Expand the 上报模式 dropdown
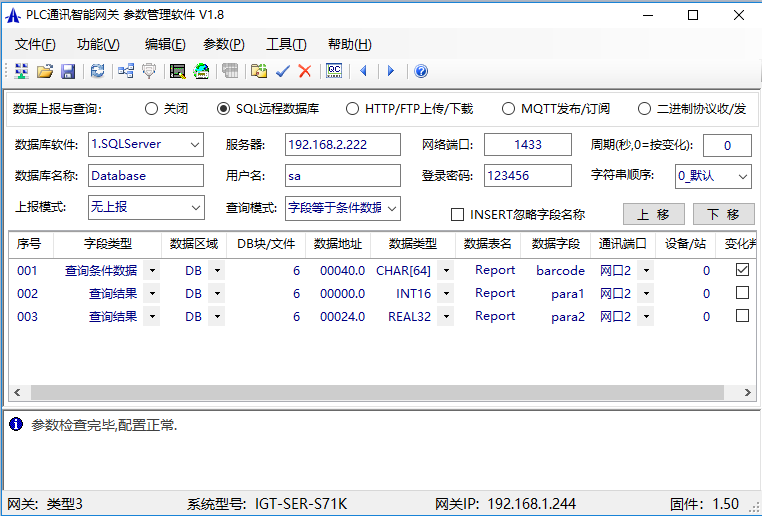The width and height of the screenshot is (762, 516). click(x=194, y=207)
